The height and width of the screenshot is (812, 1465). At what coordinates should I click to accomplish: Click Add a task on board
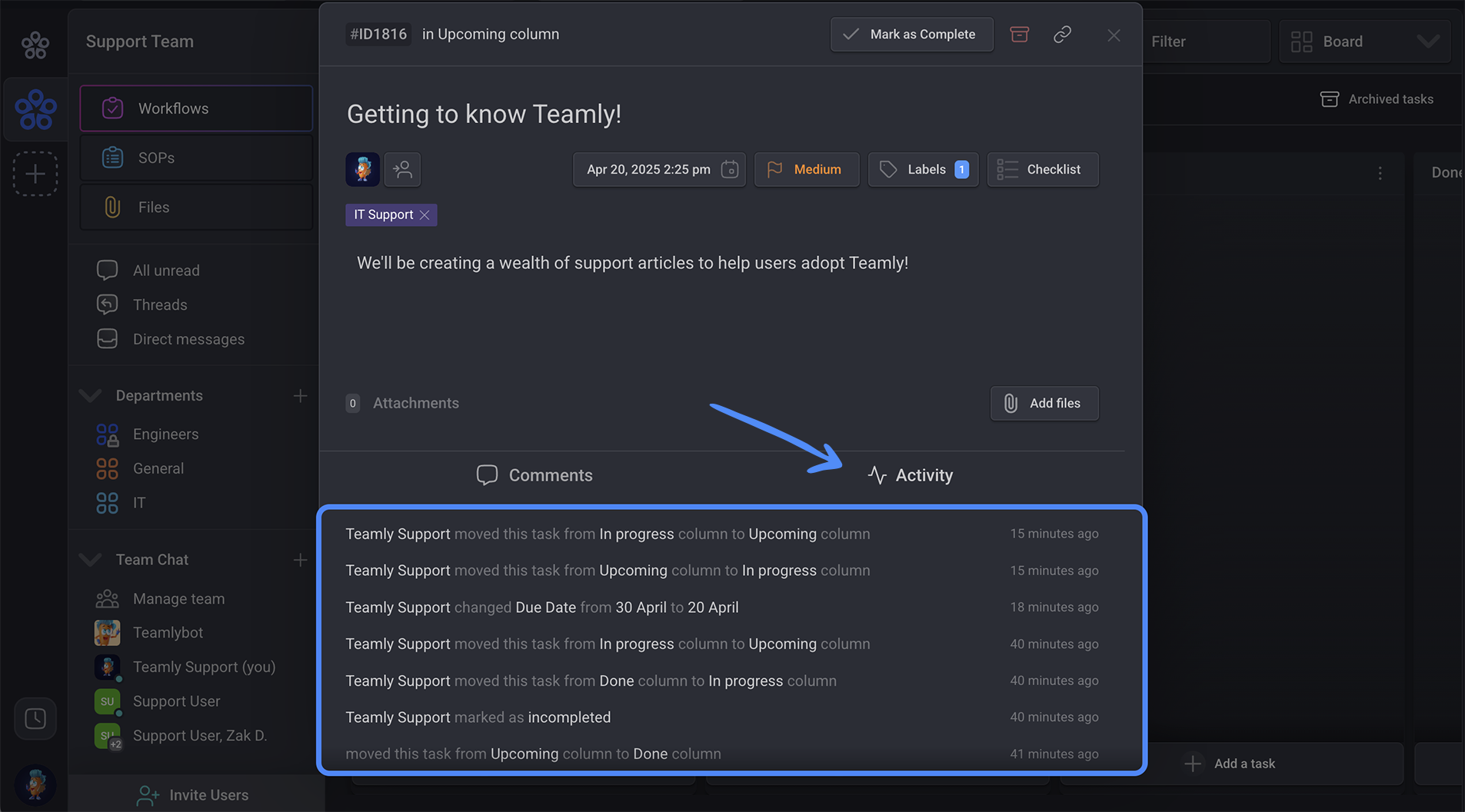coord(1230,764)
